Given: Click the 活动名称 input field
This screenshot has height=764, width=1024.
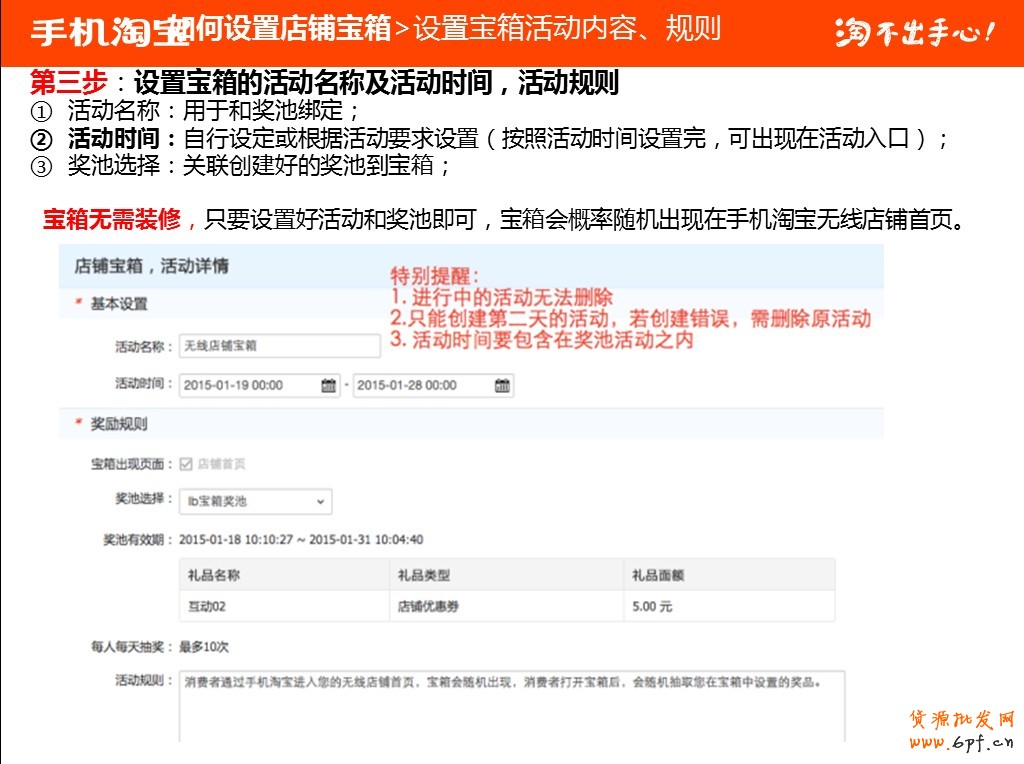Looking at the screenshot, I should pyautogui.click(x=280, y=346).
